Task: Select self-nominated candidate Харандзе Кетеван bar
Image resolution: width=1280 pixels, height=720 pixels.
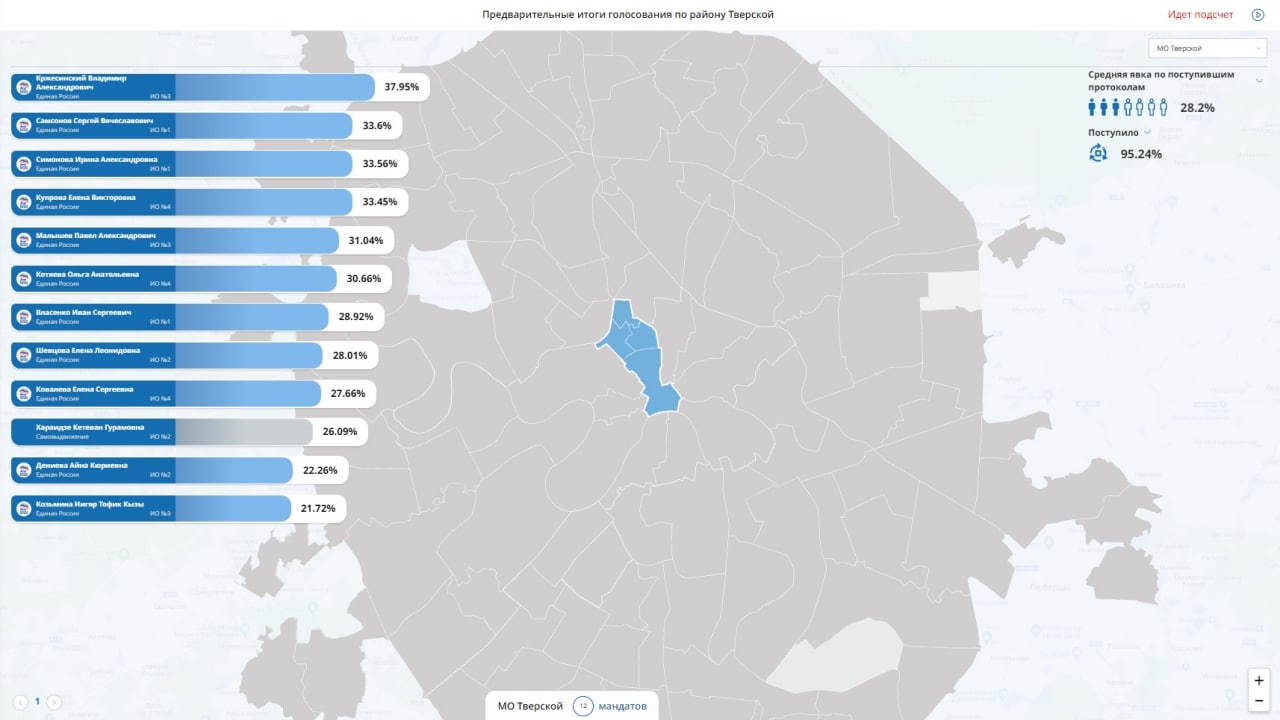Action: point(189,432)
